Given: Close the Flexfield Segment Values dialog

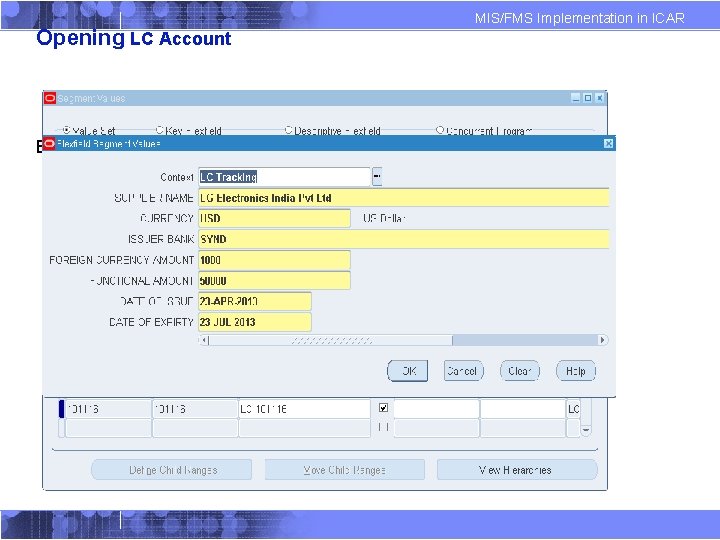Looking at the screenshot, I should point(608,144).
